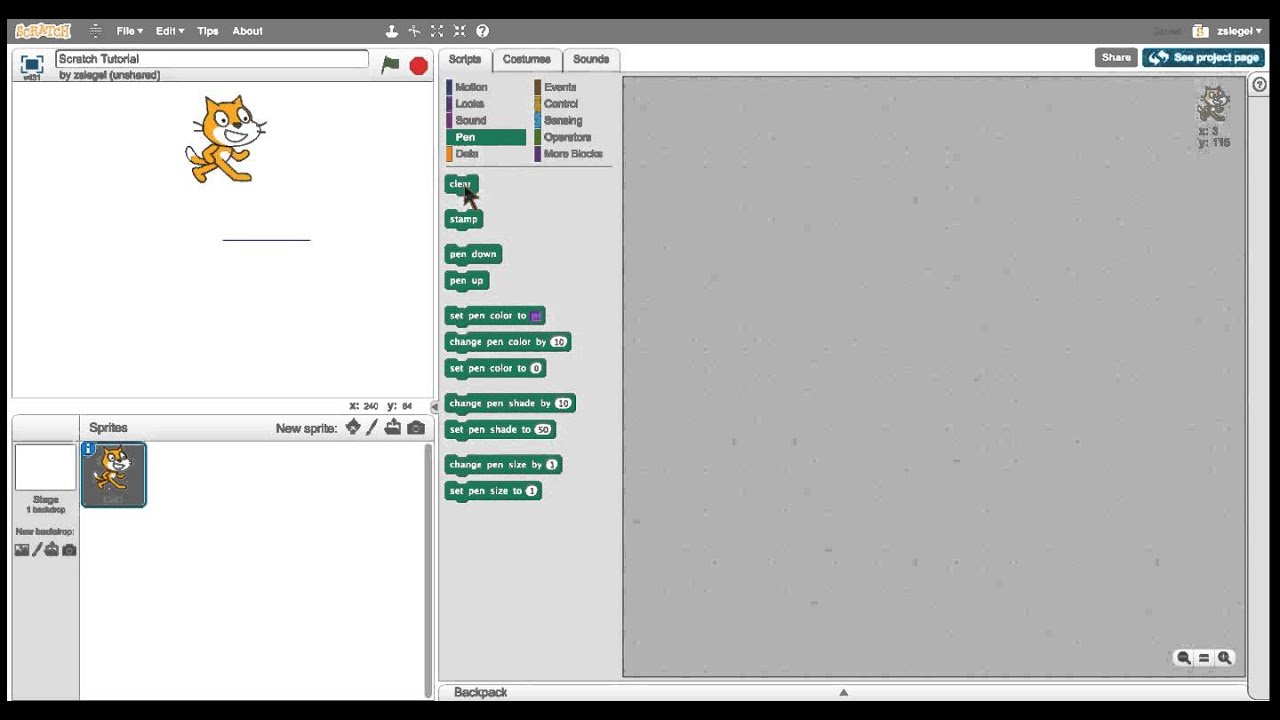
Task: Click the sprites pane scrollbar
Action: [x=430, y=570]
